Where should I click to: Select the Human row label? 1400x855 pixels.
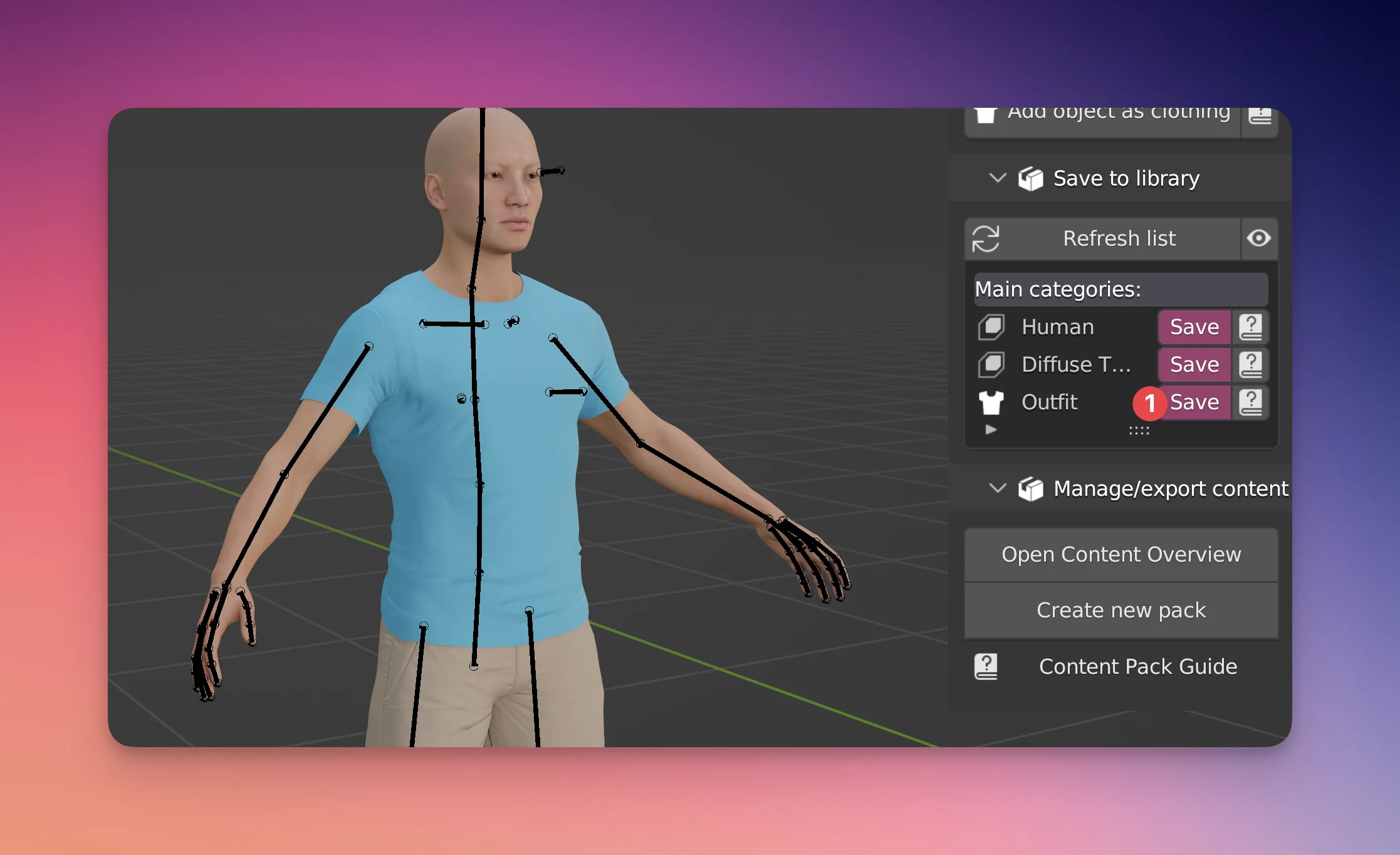1058,327
